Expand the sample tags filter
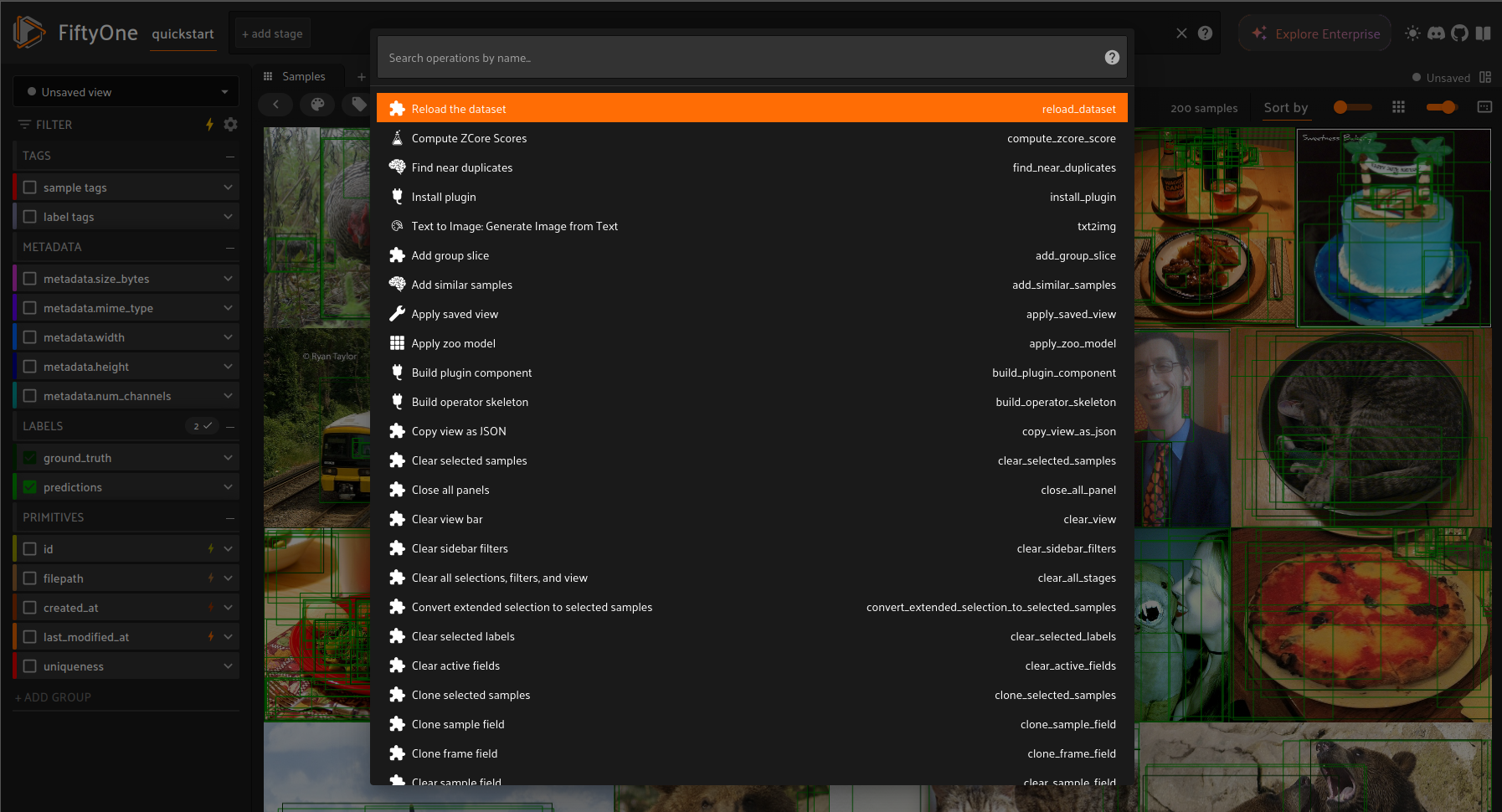Image resolution: width=1502 pixels, height=812 pixels. 228,187
